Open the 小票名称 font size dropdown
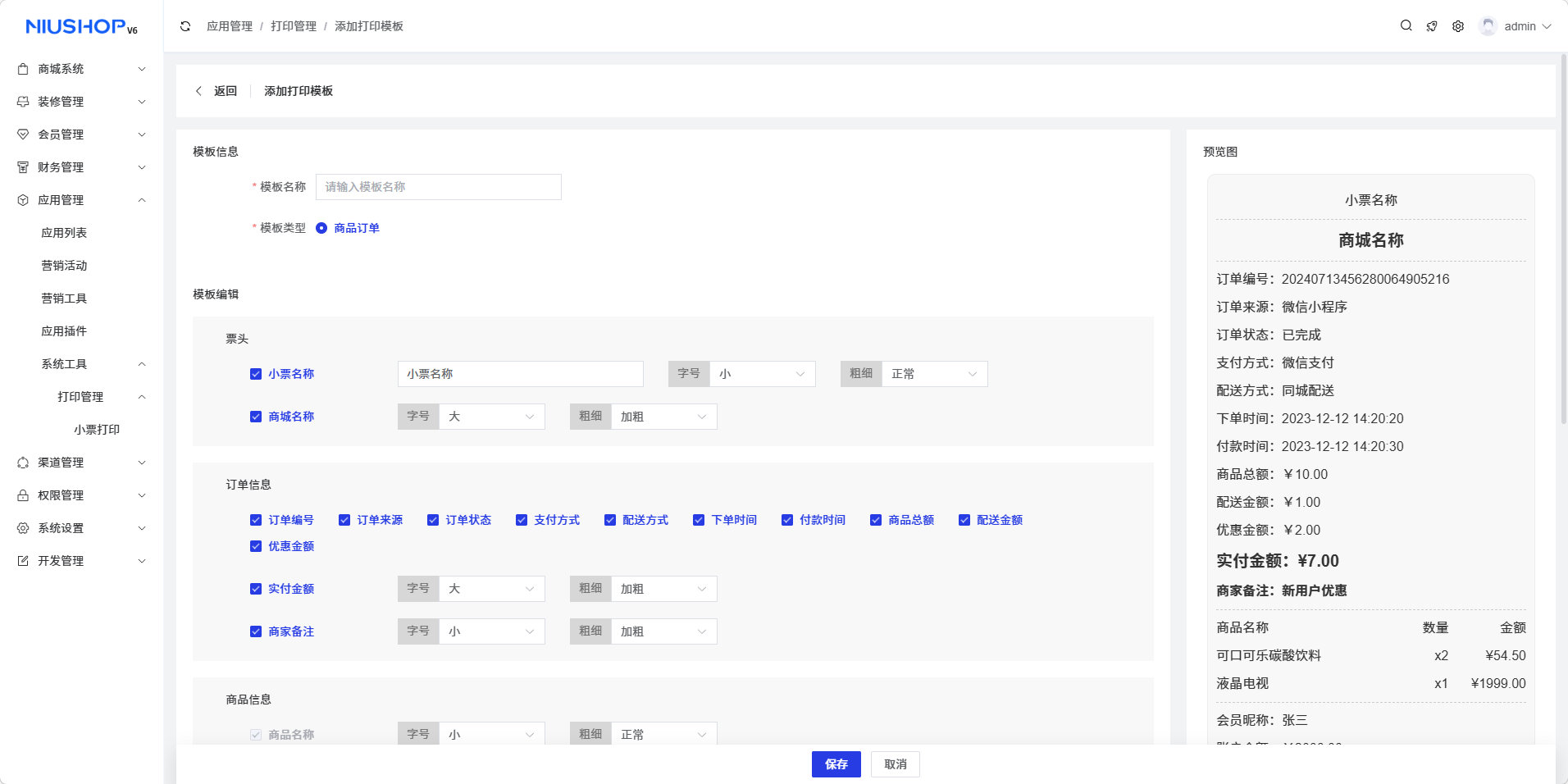The image size is (1568, 784). [762, 374]
